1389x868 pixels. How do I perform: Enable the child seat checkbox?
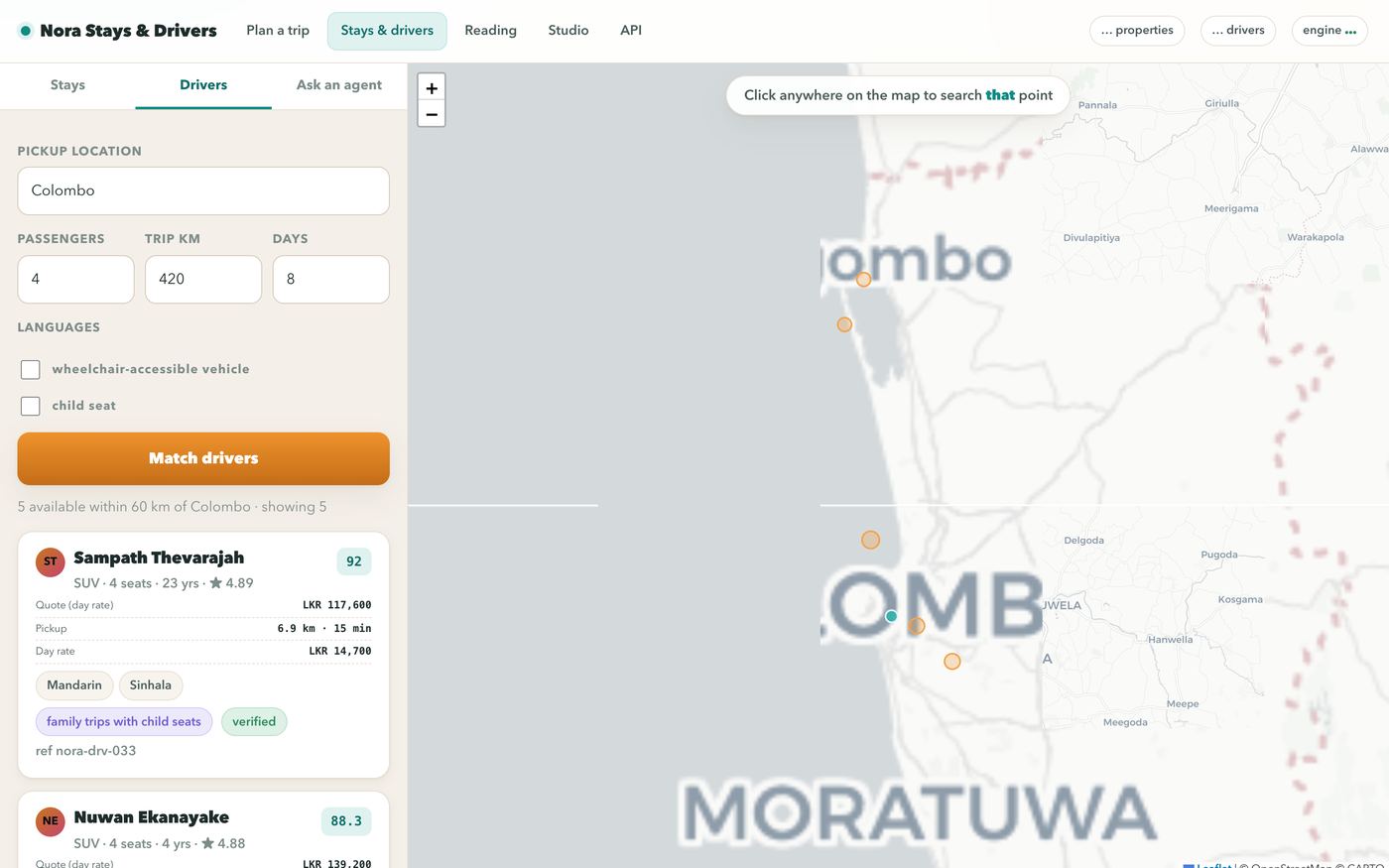[x=31, y=406]
